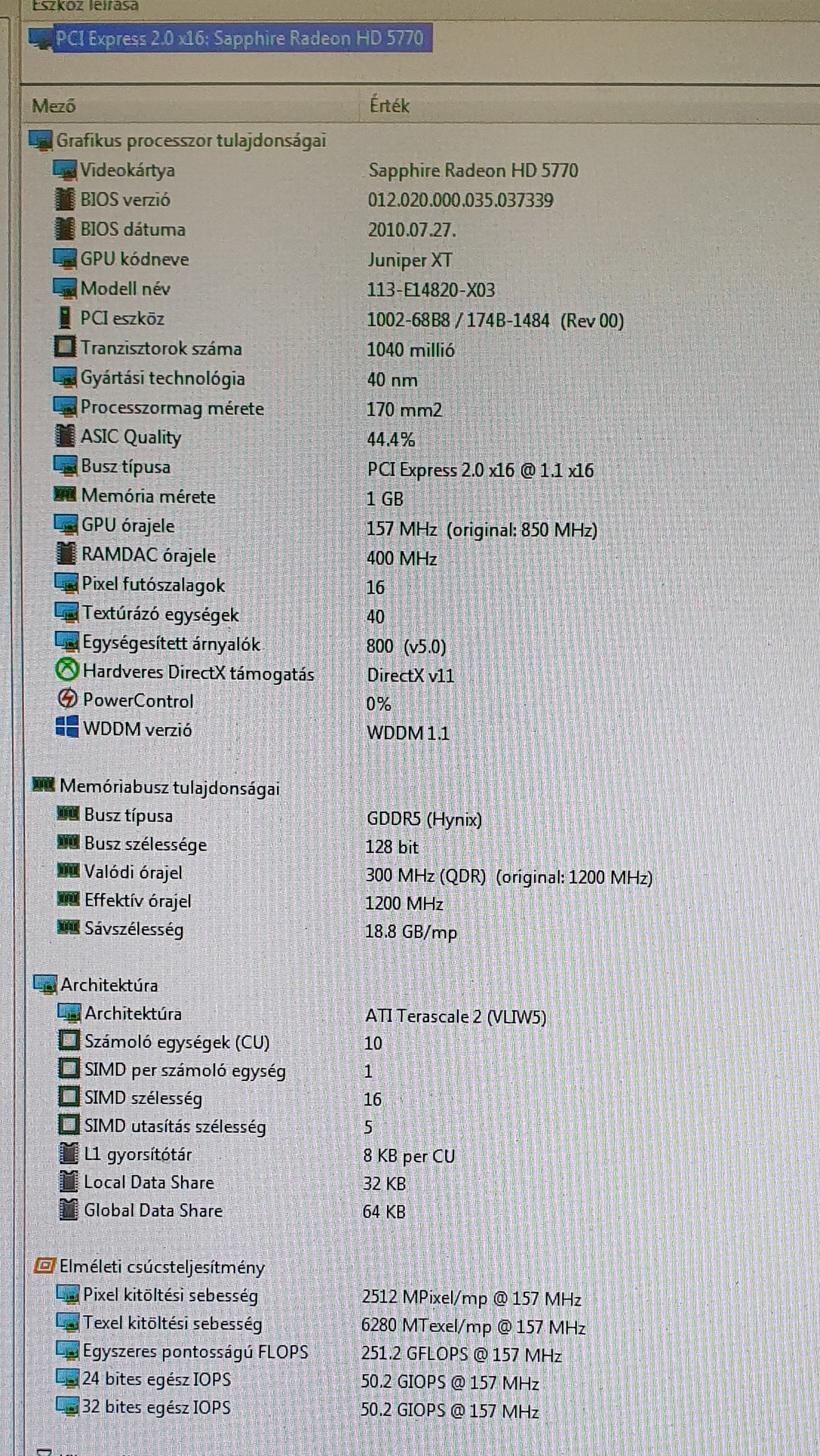This screenshot has width=820, height=1456.
Task: Select the WDDM 1.1 value
Action: (407, 733)
